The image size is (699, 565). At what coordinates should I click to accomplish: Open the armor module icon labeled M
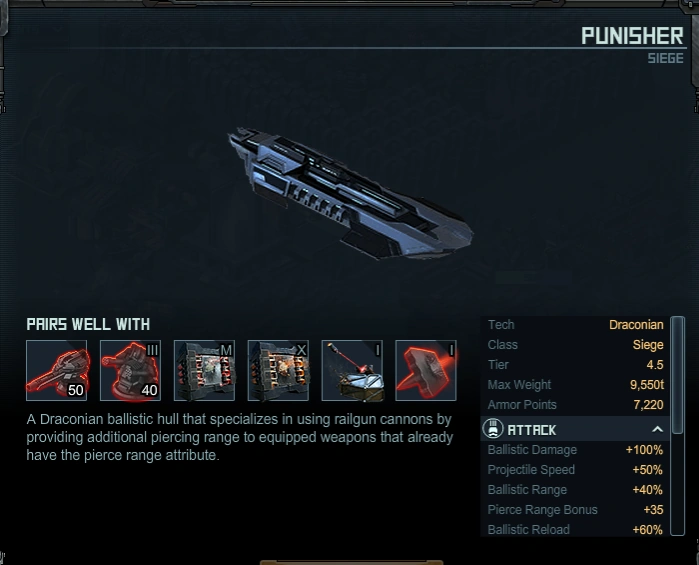pos(204,370)
